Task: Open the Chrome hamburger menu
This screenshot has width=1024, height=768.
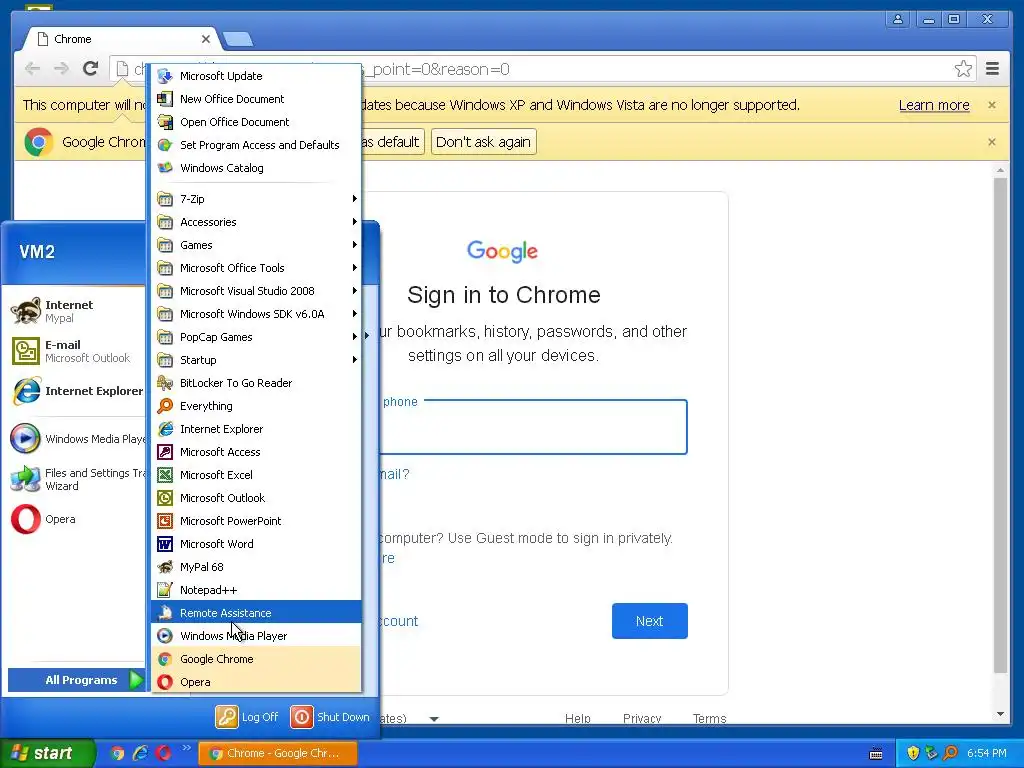Action: pos(992,69)
